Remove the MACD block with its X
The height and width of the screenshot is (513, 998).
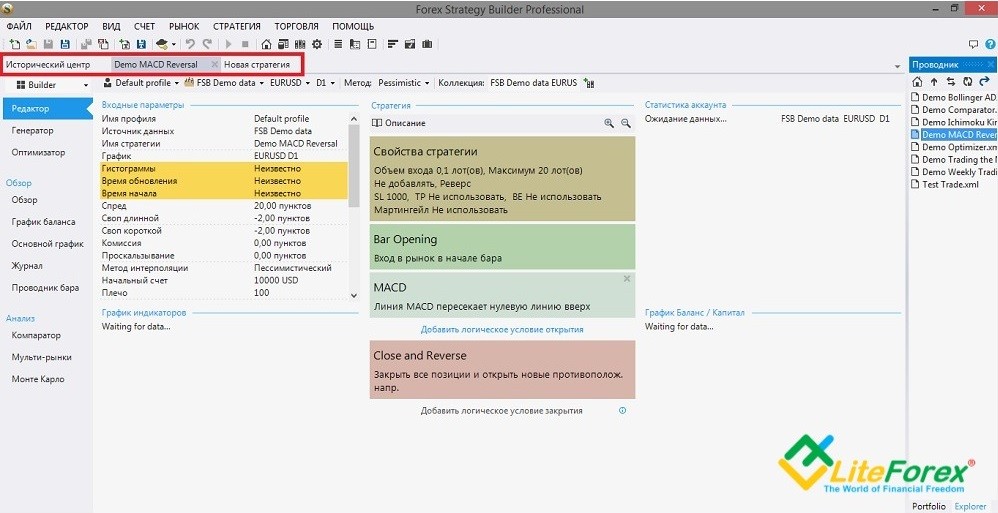click(627, 279)
